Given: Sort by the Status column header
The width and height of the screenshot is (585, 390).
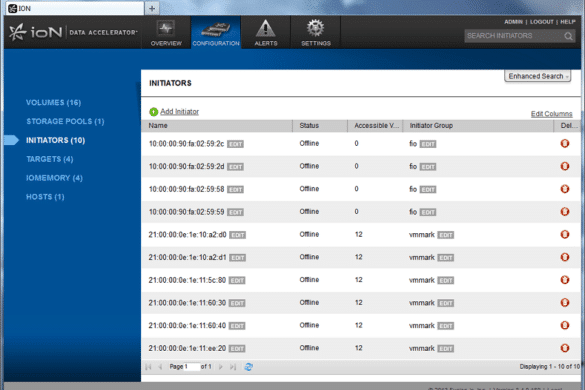Looking at the screenshot, I should 320,126.
